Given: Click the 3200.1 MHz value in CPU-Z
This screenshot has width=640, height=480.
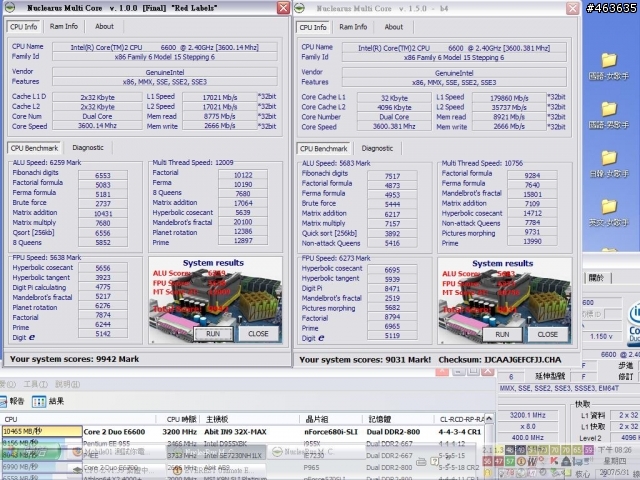Looking at the screenshot, I should click(x=527, y=415).
